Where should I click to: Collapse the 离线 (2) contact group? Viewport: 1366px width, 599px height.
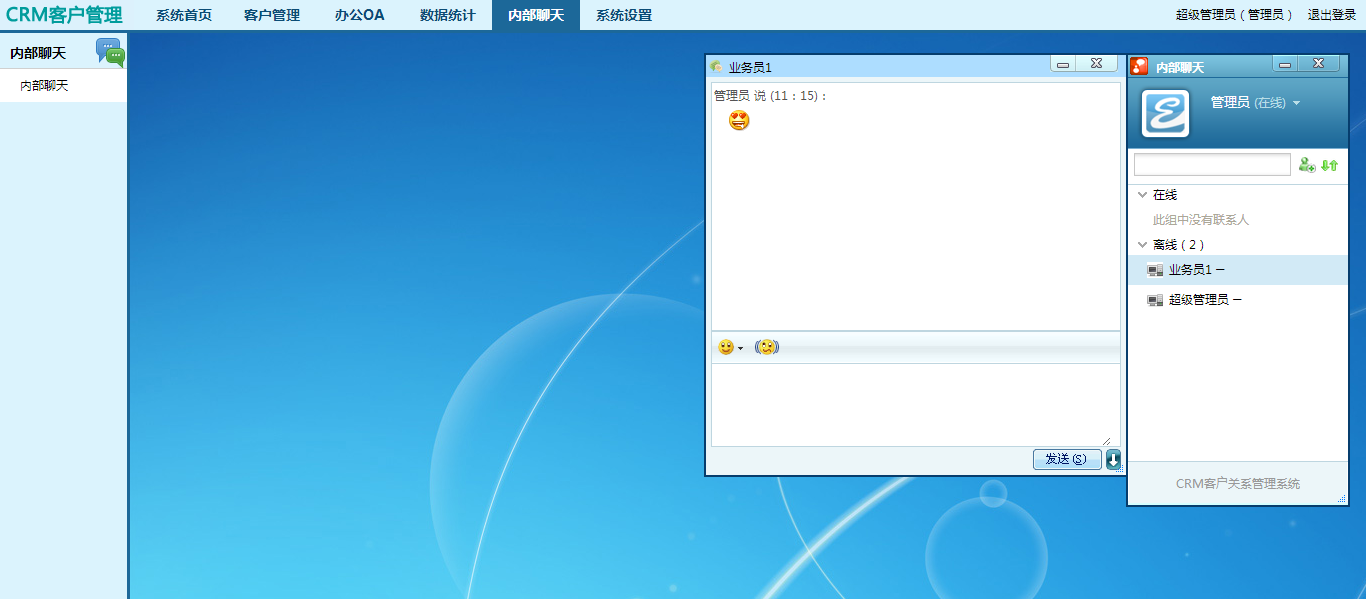coord(1142,244)
